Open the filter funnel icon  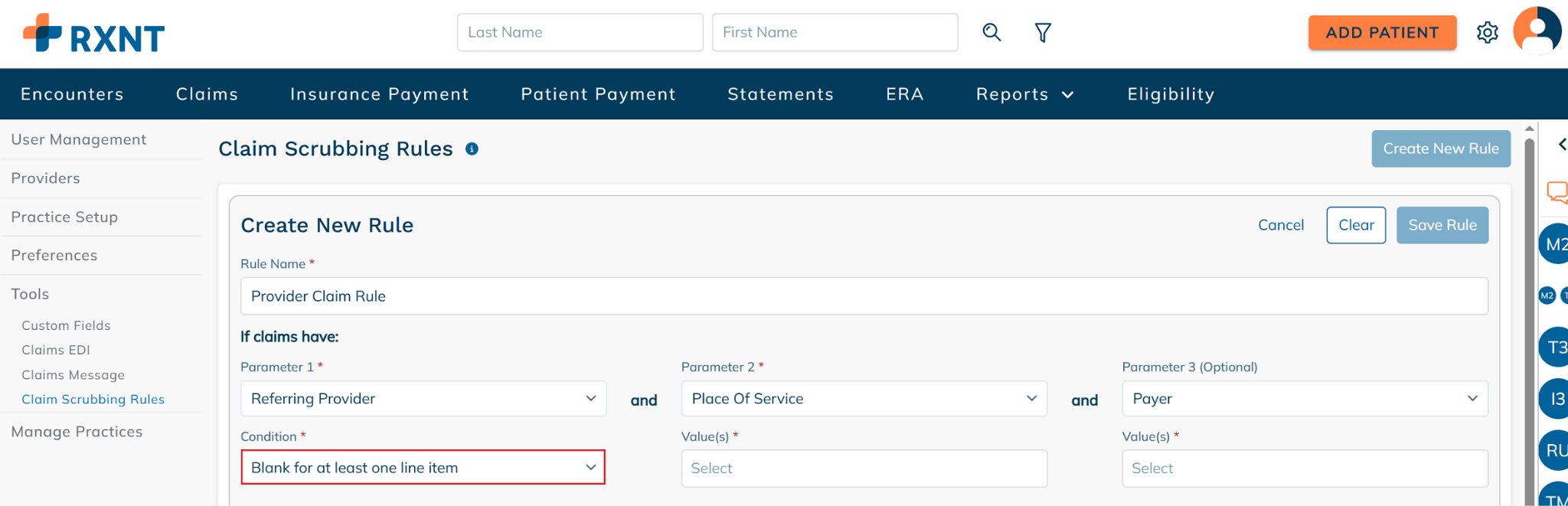tap(1043, 32)
